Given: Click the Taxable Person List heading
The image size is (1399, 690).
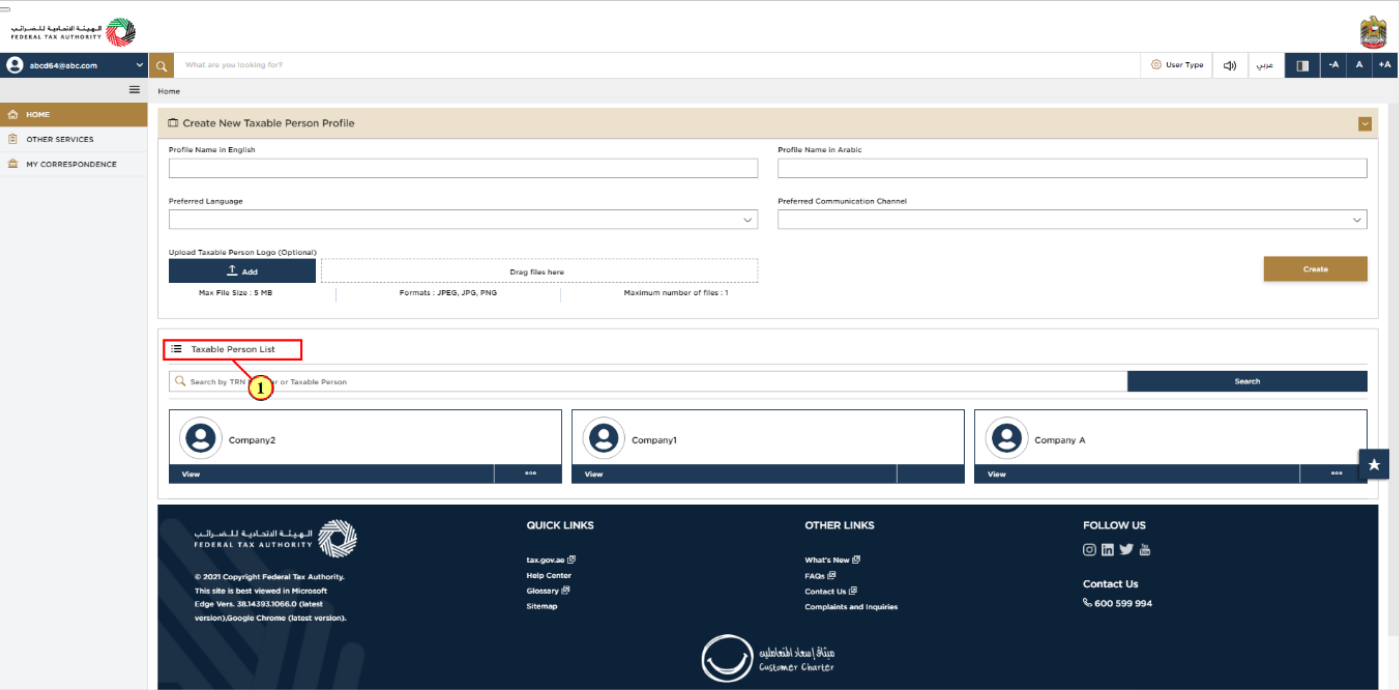Looking at the screenshot, I should pos(233,349).
